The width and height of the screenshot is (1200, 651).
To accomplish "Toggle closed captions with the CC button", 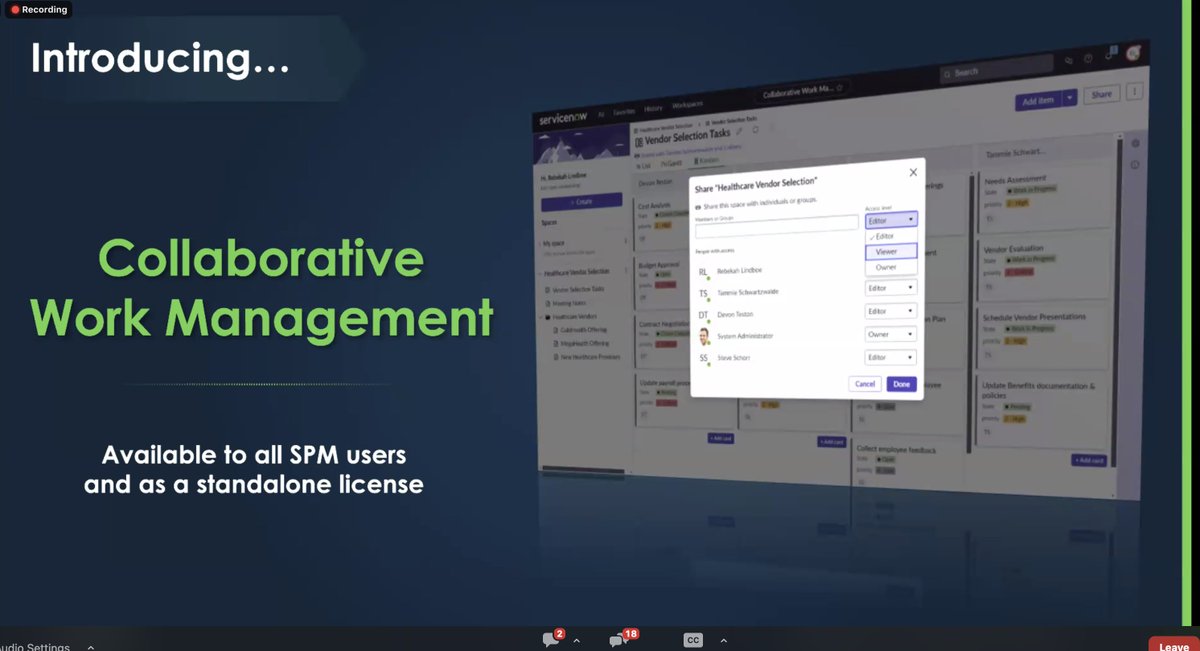I will (692, 640).
